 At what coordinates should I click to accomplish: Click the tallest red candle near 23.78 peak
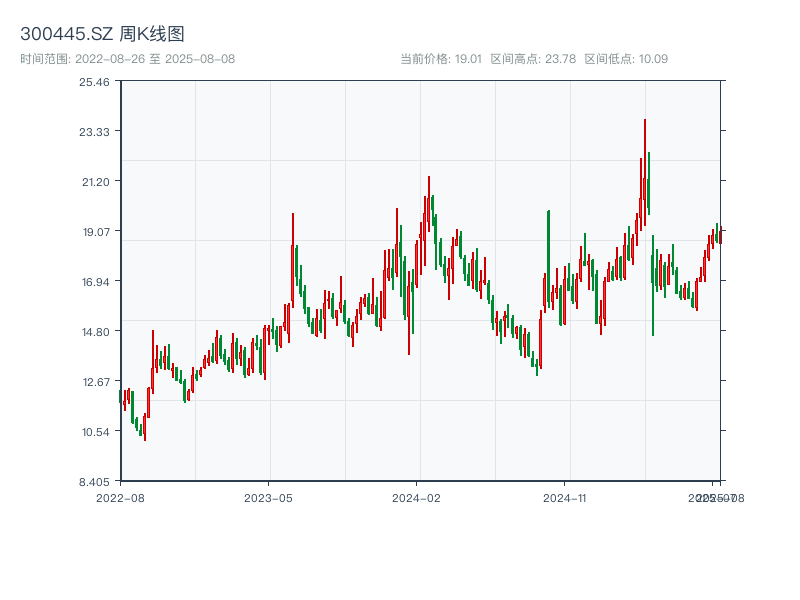pos(645,160)
